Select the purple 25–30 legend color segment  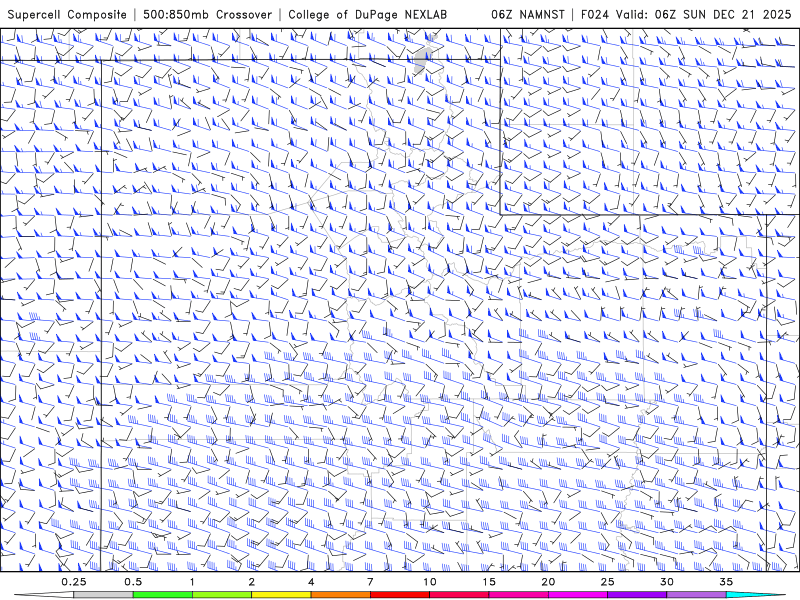637,595
